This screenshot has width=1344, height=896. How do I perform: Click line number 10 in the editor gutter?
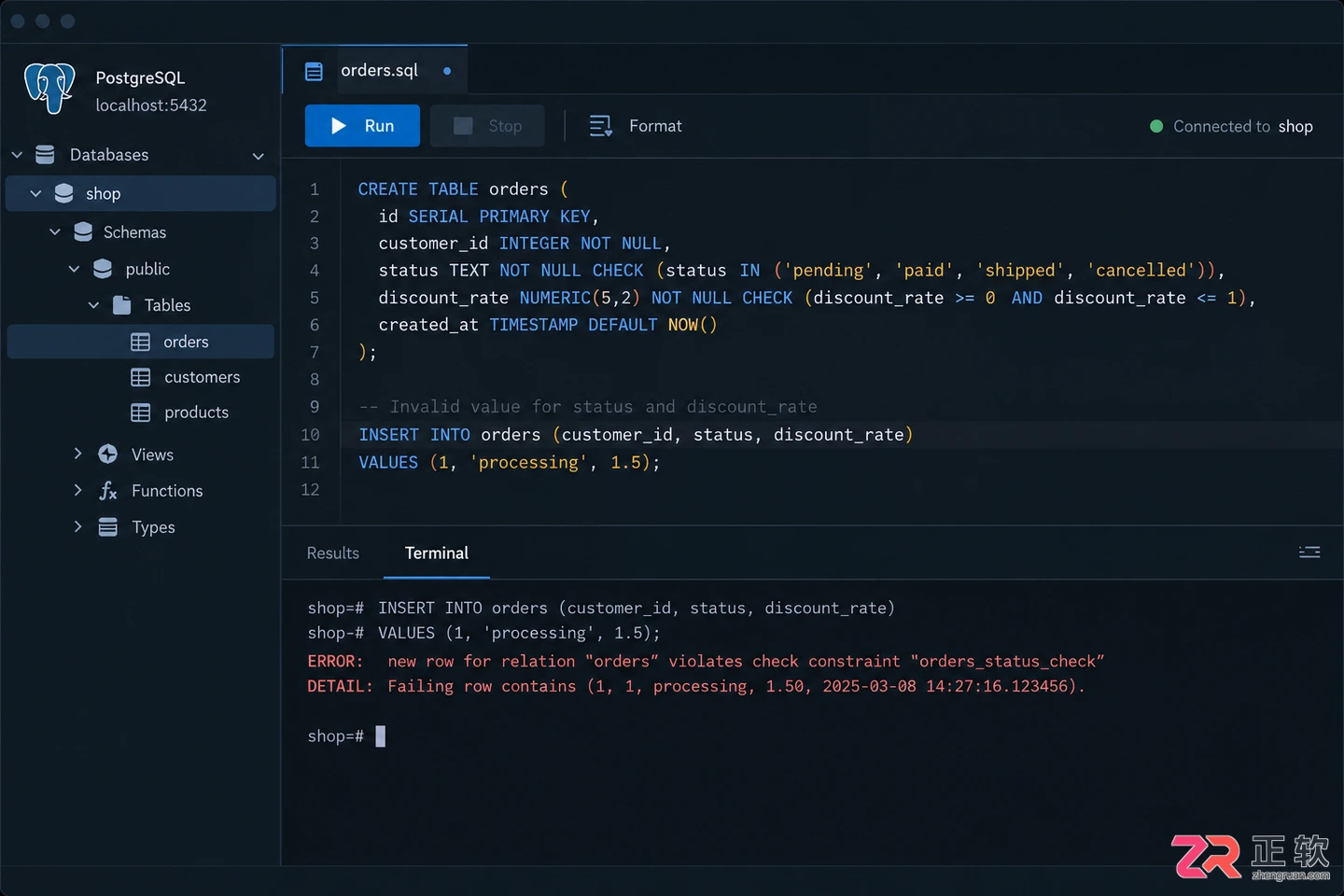click(310, 435)
